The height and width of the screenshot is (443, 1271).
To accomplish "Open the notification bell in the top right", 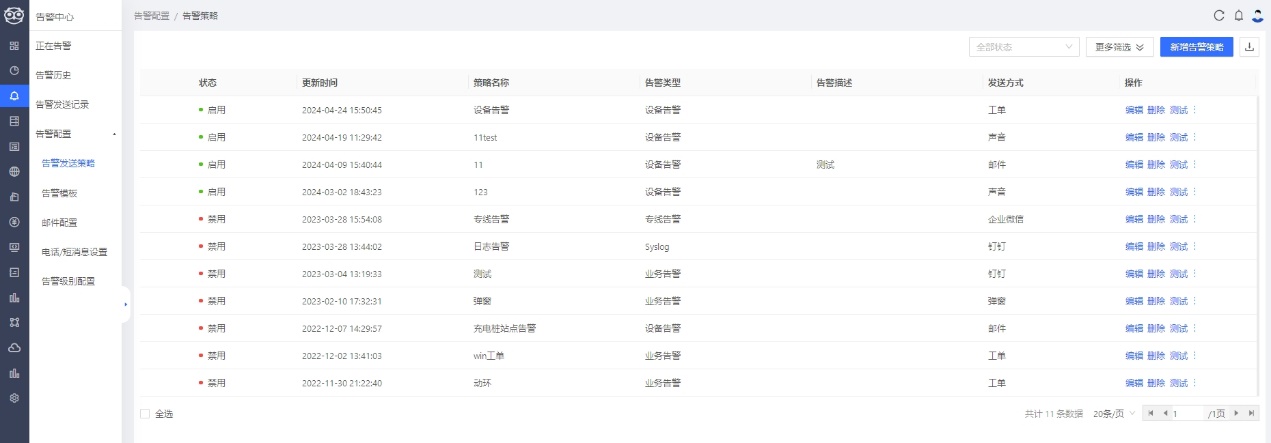I will coord(1239,15).
